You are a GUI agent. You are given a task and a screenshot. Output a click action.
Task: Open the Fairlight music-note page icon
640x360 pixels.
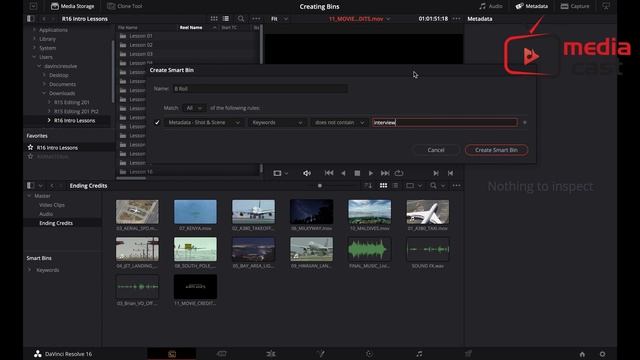pyautogui.click(x=419, y=354)
